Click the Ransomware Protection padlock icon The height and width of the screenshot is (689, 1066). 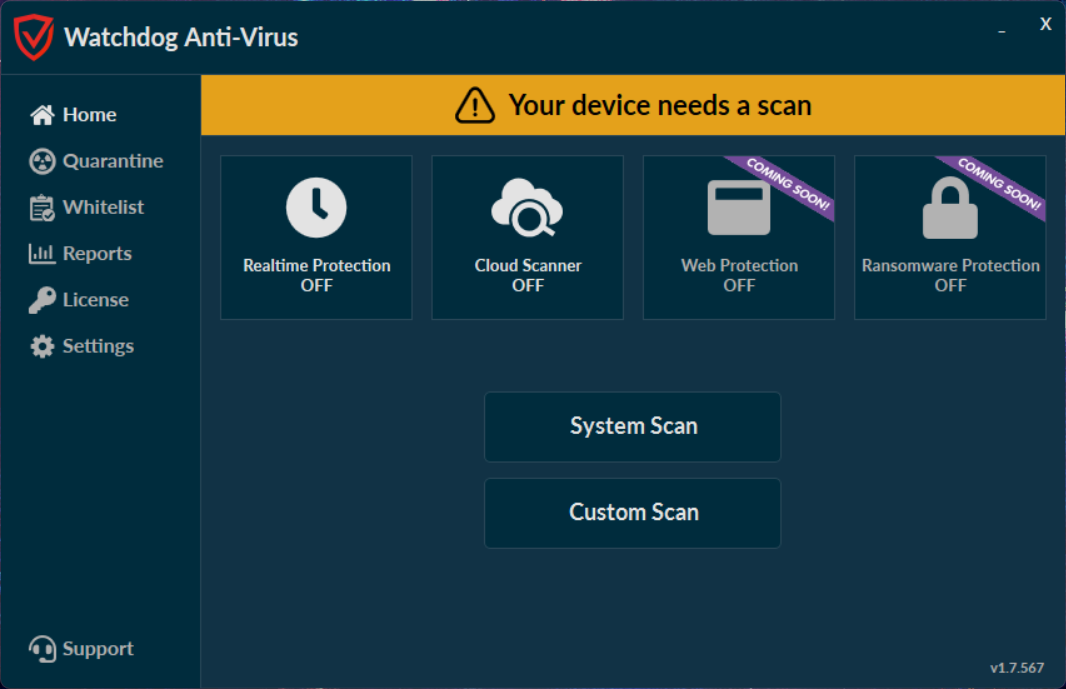(950, 207)
